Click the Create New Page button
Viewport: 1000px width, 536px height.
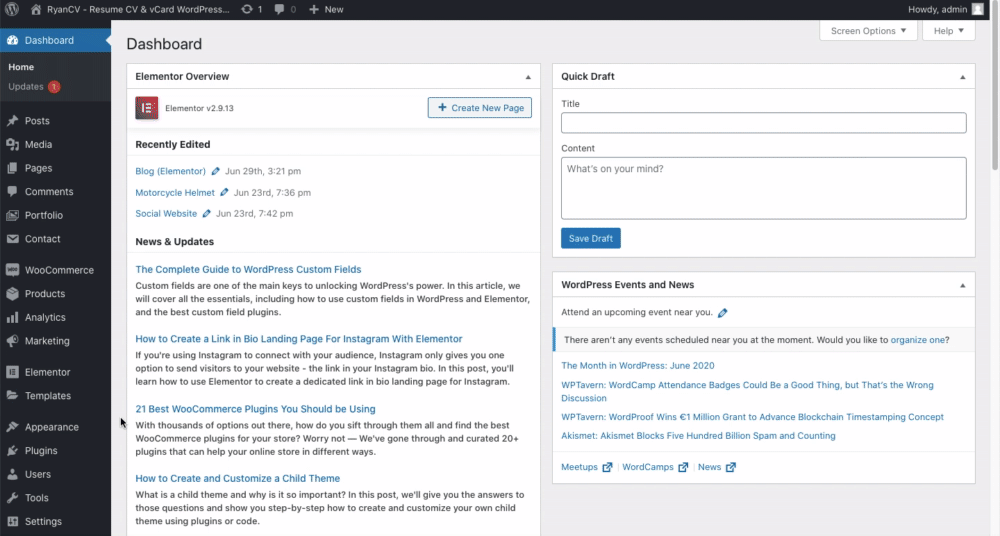[480, 108]
